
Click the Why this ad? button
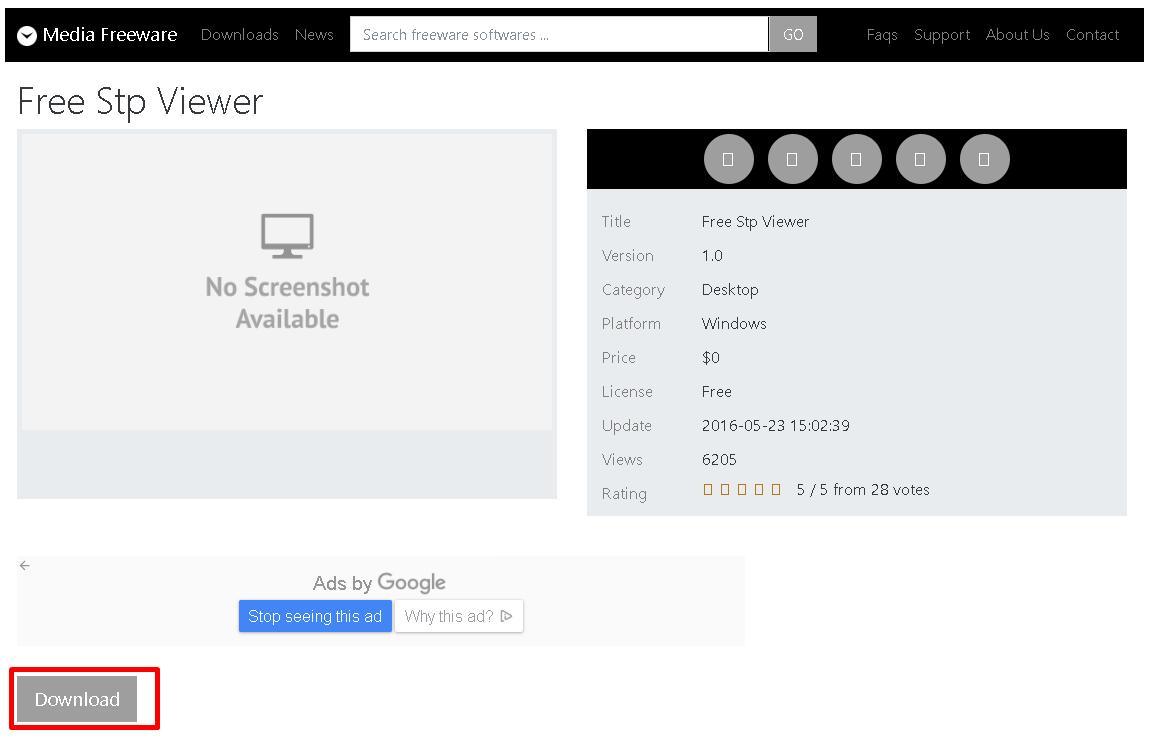tap(458, 616)
